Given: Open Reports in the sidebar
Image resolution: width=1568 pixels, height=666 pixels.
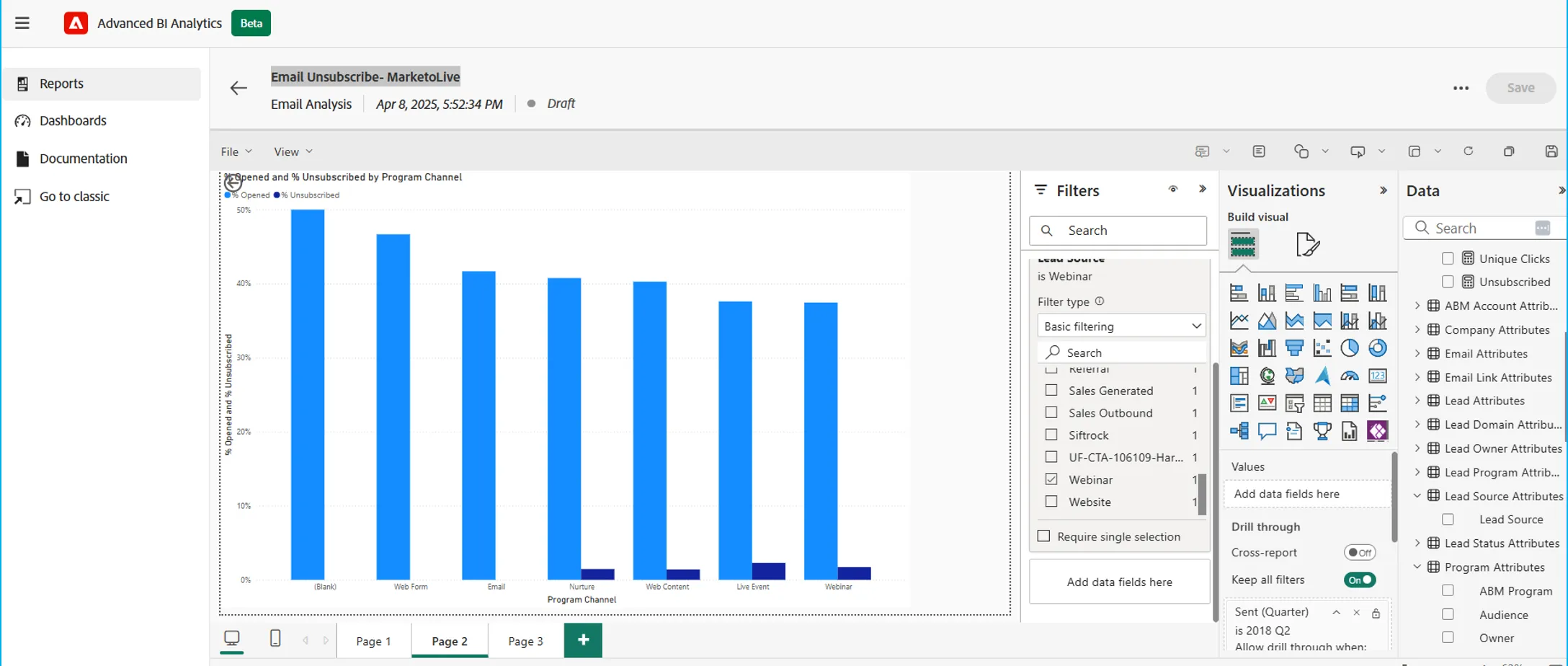Looking at the screenshot, I should [102, 84].
